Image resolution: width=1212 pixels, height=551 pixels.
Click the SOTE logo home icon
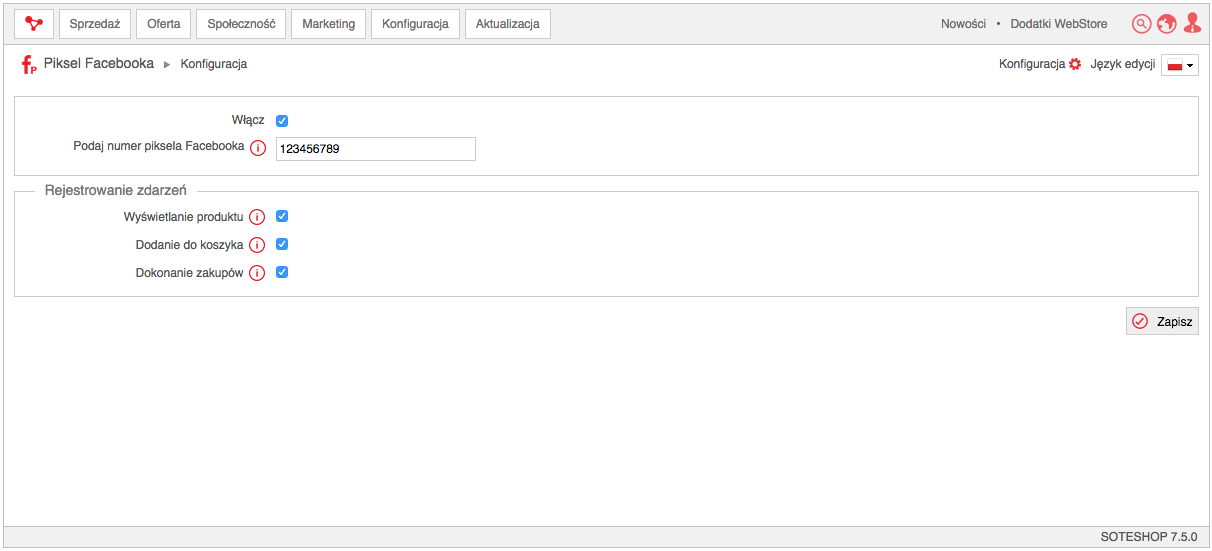35,24
